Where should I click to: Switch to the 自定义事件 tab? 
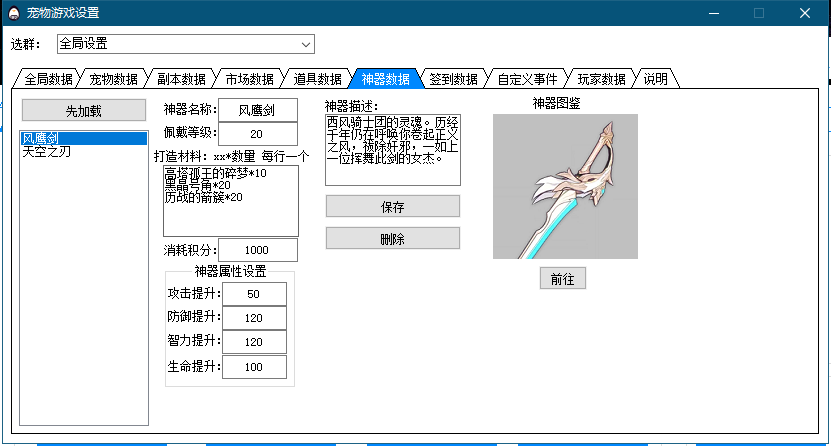point(527,79)
